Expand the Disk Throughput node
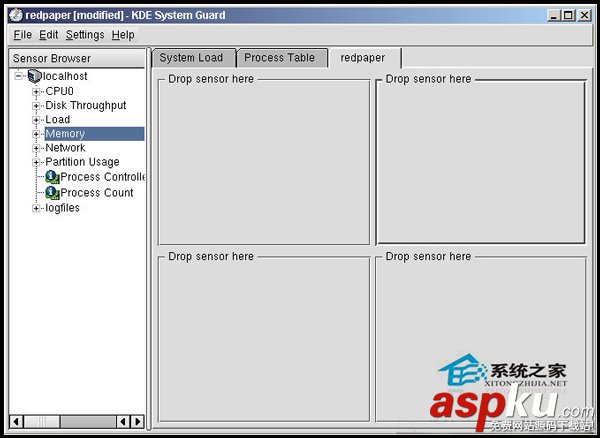600x438 pixels. click(x=36, y=106)
